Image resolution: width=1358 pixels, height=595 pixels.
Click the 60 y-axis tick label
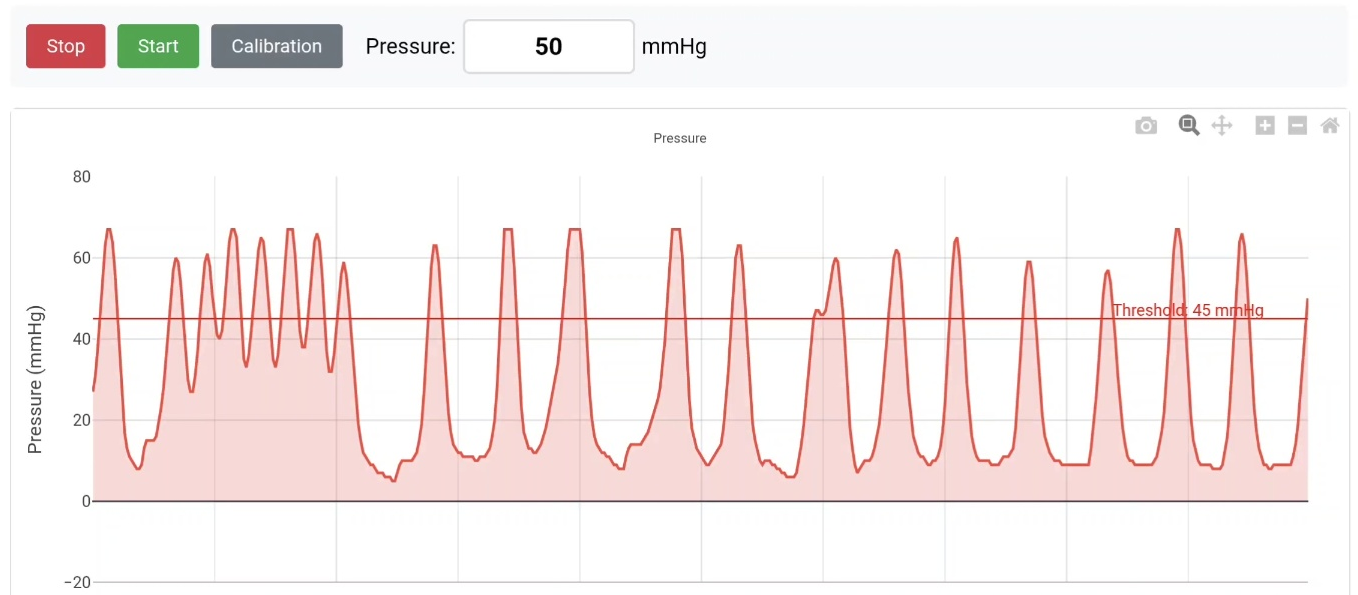click(81, 258)
